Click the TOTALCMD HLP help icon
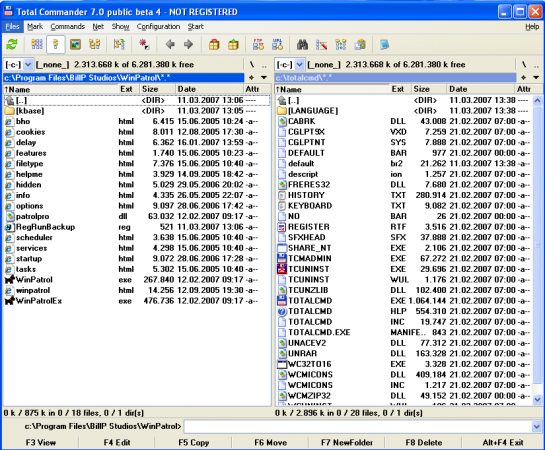 (282, 311)
